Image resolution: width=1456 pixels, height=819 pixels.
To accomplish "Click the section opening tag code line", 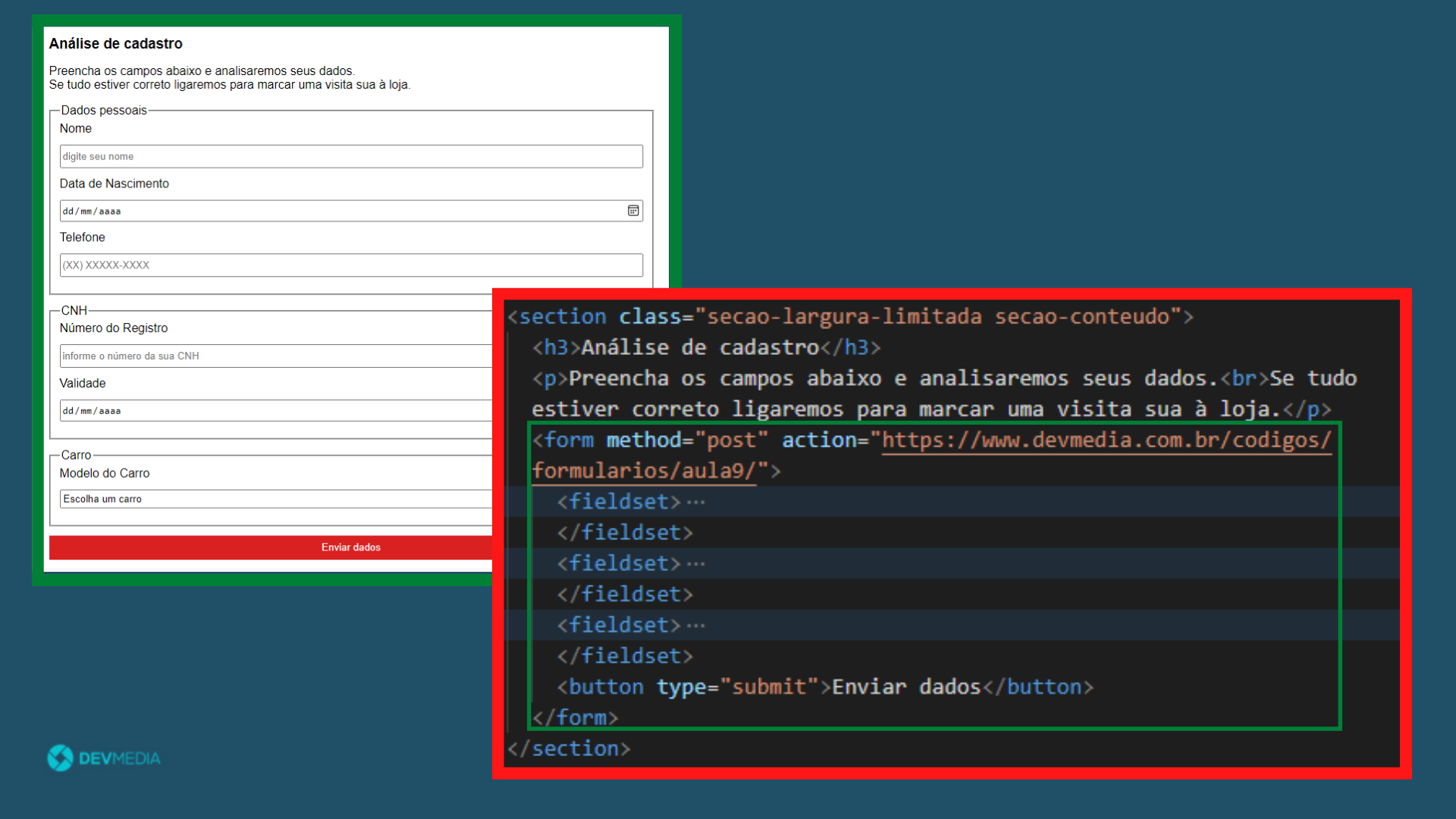I will pos(849,316).
